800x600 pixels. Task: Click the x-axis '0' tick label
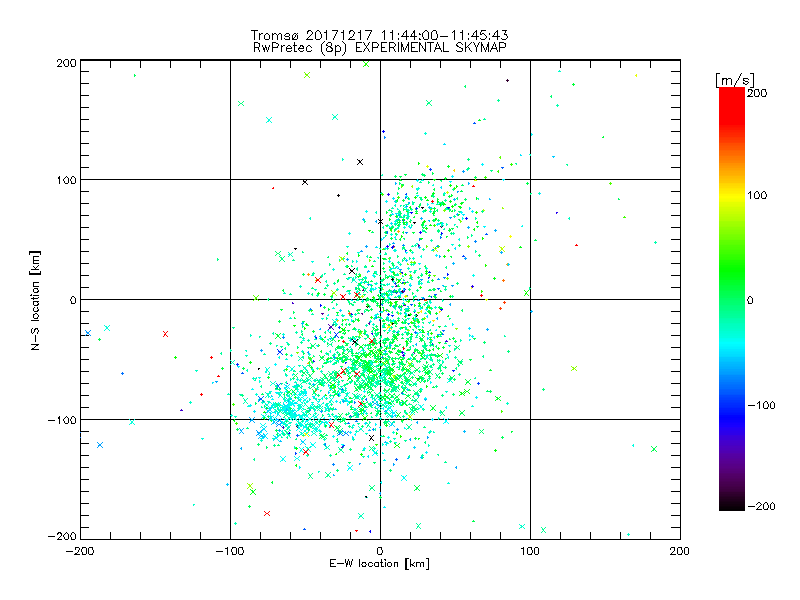tap(380, 551)
